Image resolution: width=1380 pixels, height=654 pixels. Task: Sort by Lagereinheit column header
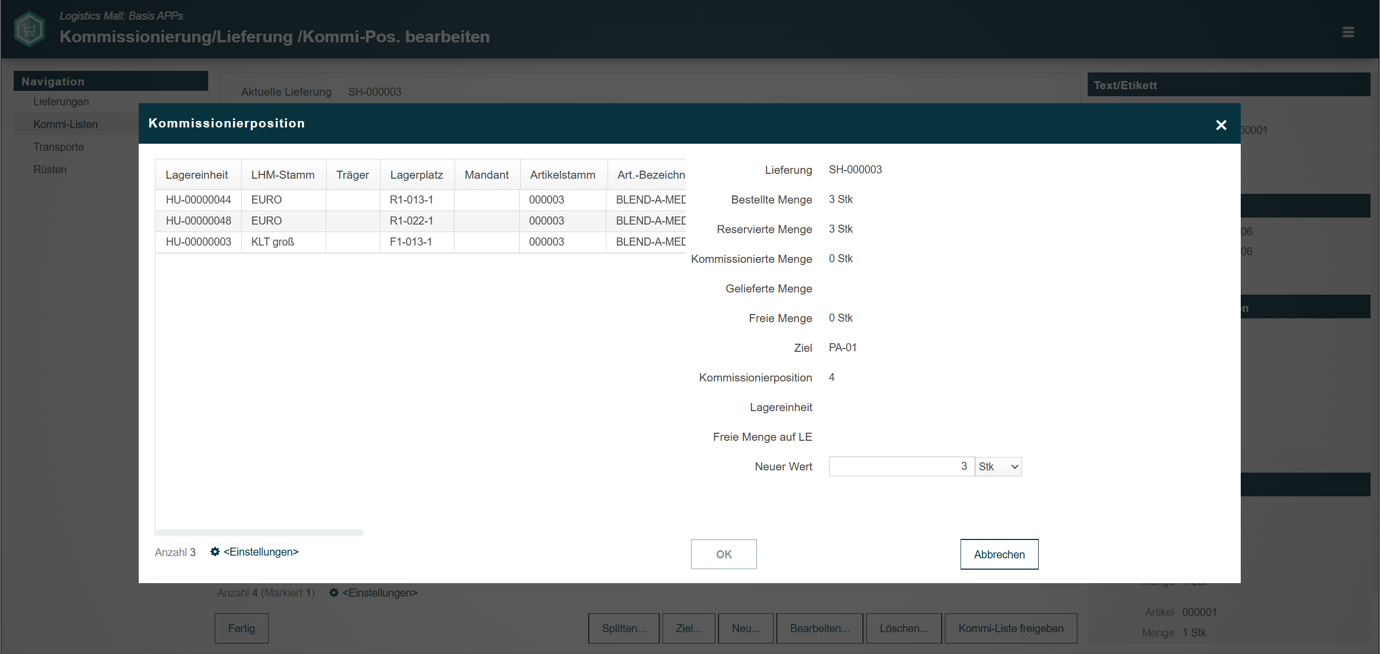(197, 175)
